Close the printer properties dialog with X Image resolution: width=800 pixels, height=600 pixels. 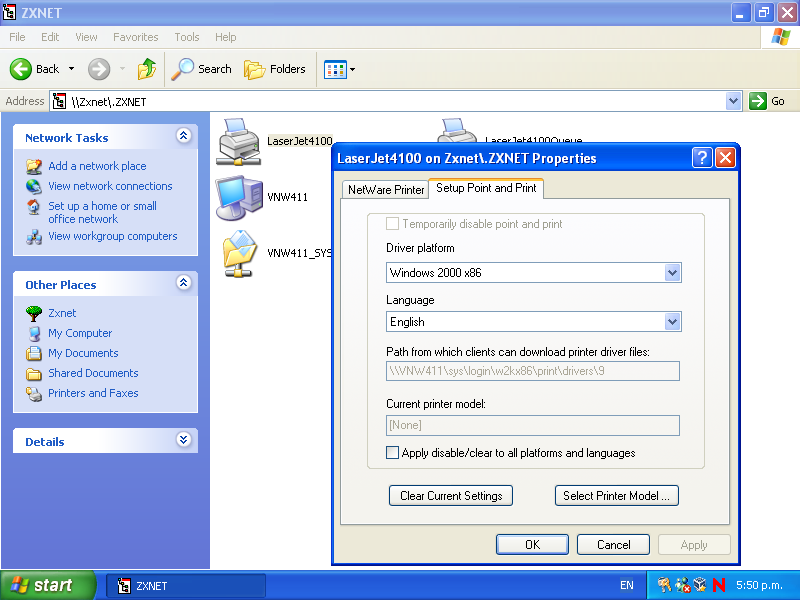[725, 158]
